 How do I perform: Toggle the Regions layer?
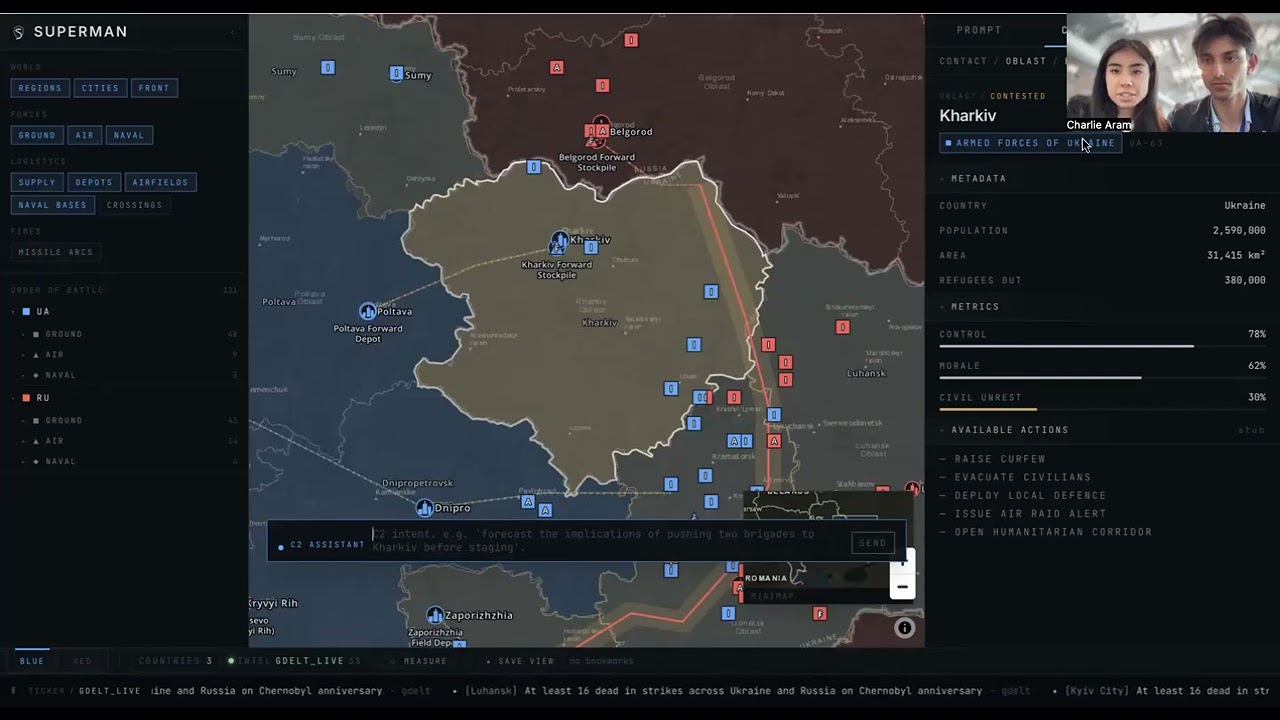[x=40, y=88]
